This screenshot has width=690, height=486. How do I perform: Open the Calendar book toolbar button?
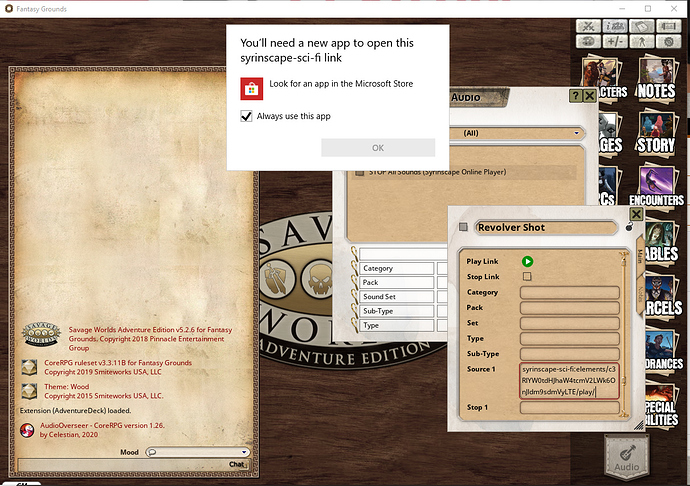642,26
